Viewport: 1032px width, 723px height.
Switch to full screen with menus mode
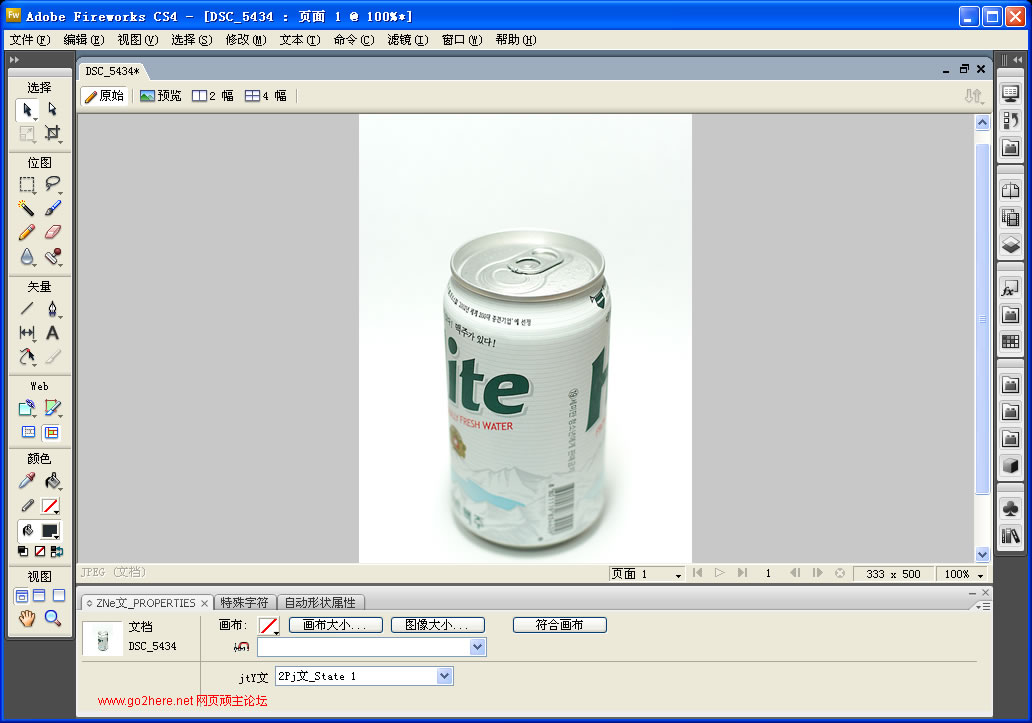click(39, 596)
